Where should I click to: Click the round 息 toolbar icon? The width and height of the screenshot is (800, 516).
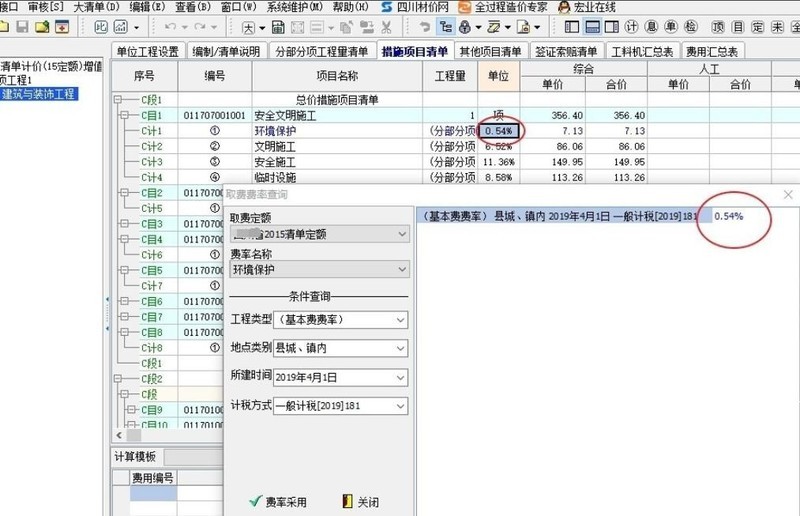(651, 27)
